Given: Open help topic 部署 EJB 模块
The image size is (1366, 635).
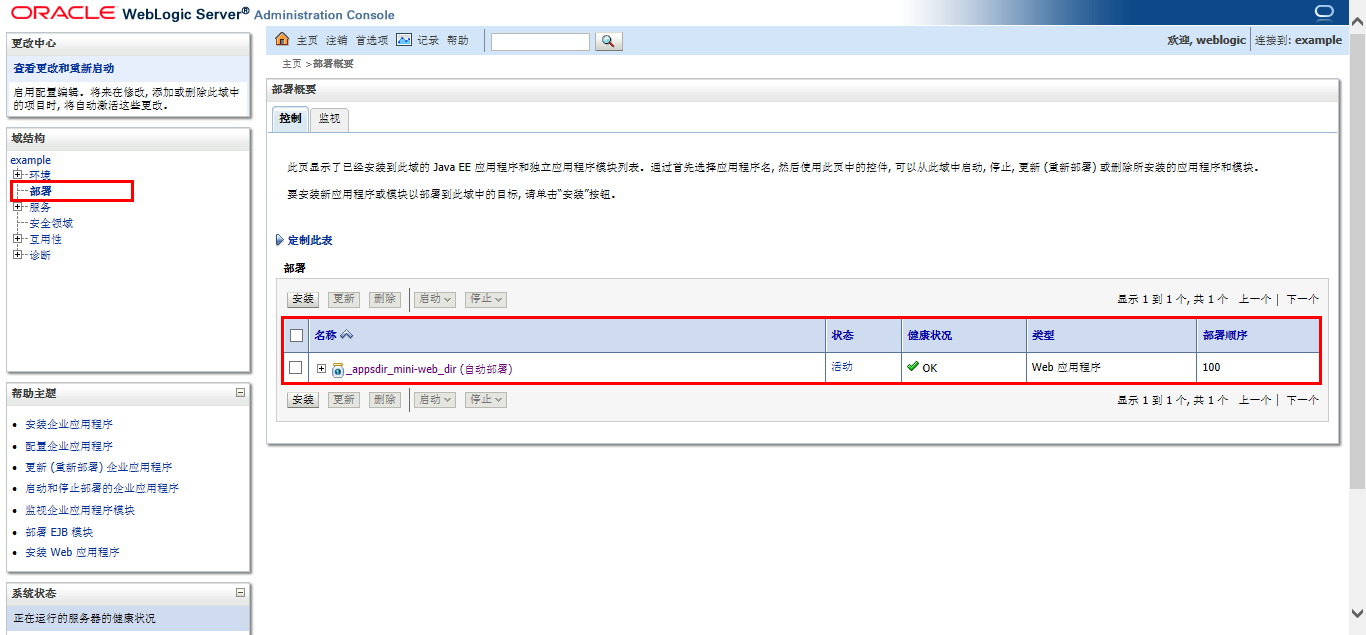Looking at the screenshot, I should (59, 532).
